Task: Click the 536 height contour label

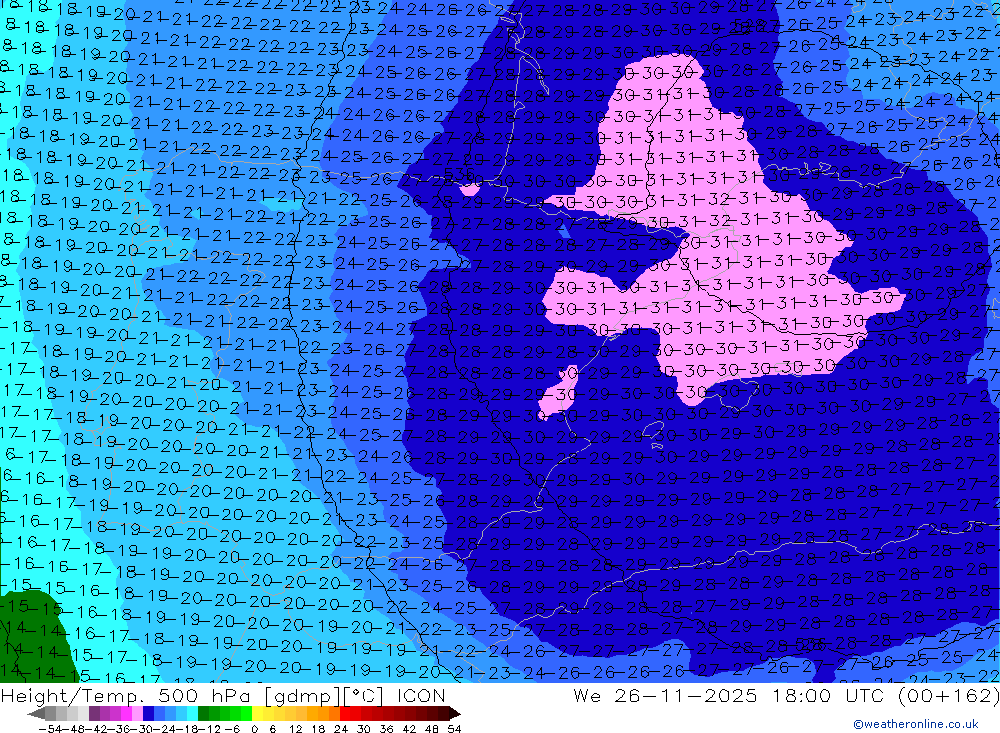Action: (459, 174)
